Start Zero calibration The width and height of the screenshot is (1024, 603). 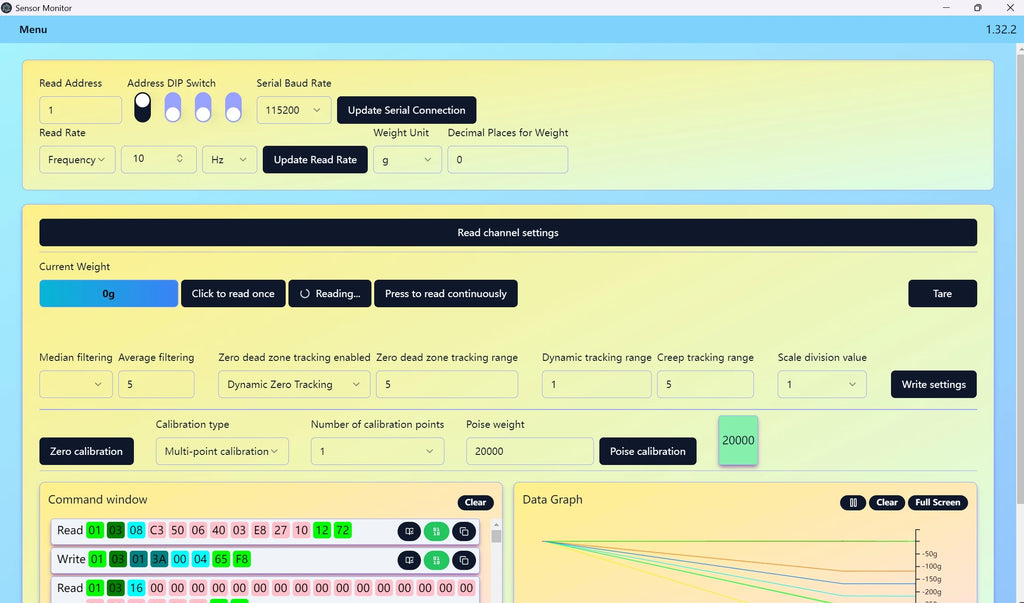point(86,451)
